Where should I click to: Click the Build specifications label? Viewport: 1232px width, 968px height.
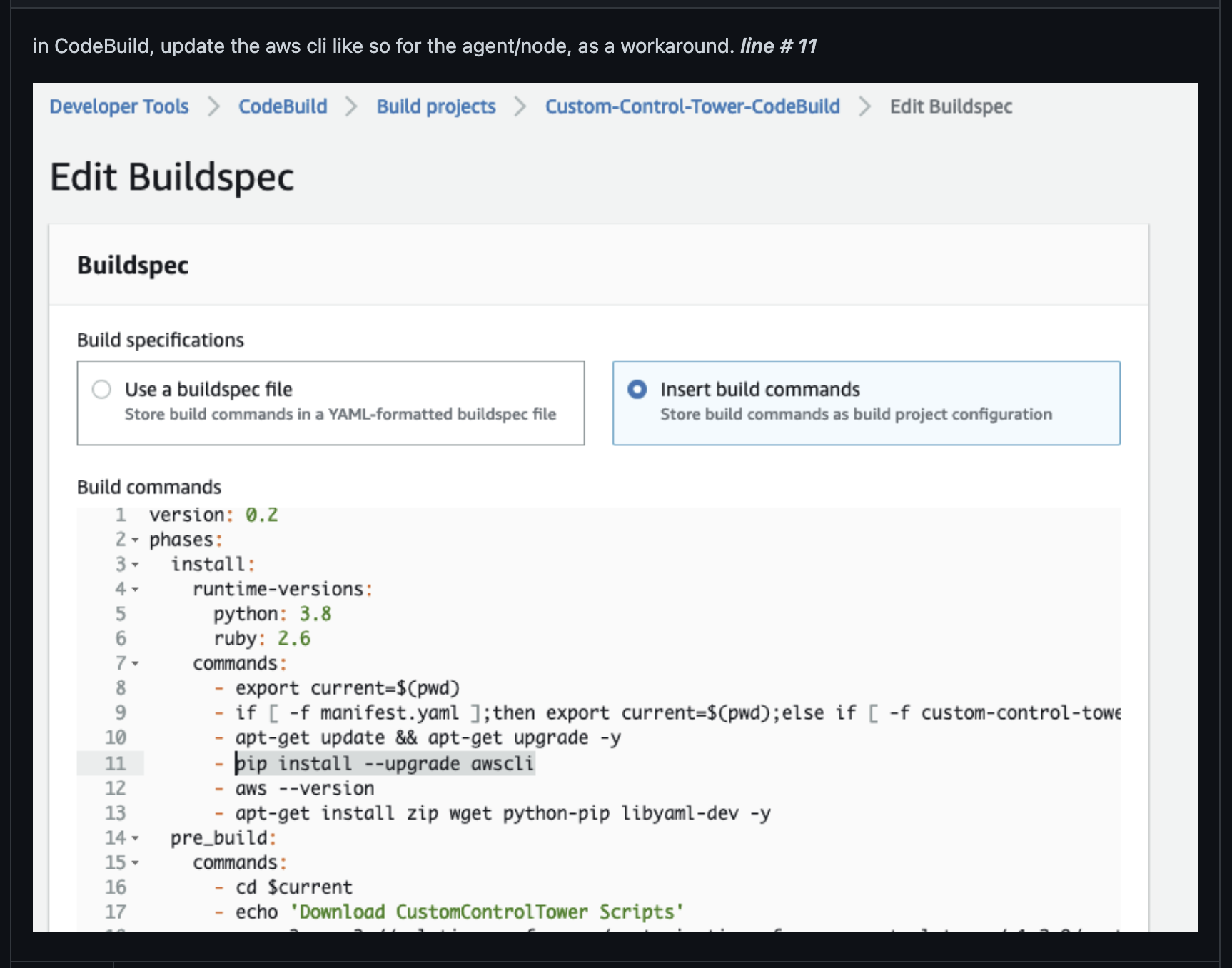point(161,340)
